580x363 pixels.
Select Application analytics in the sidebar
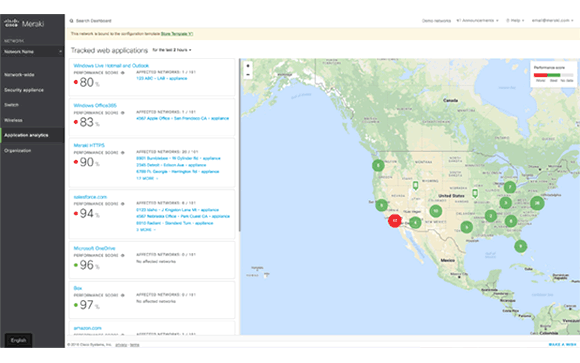(33, 135)
